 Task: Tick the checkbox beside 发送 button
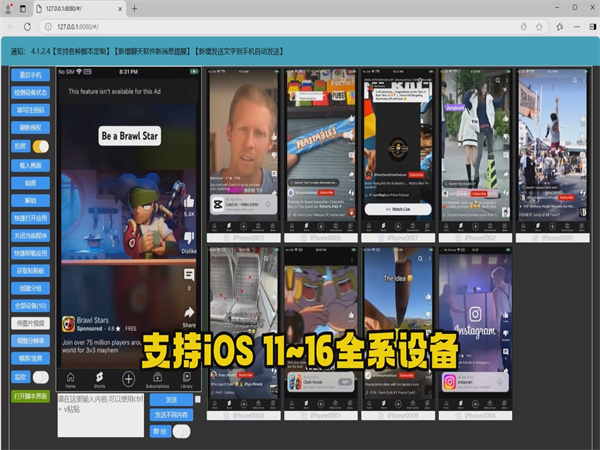click(x=198, y=399)
